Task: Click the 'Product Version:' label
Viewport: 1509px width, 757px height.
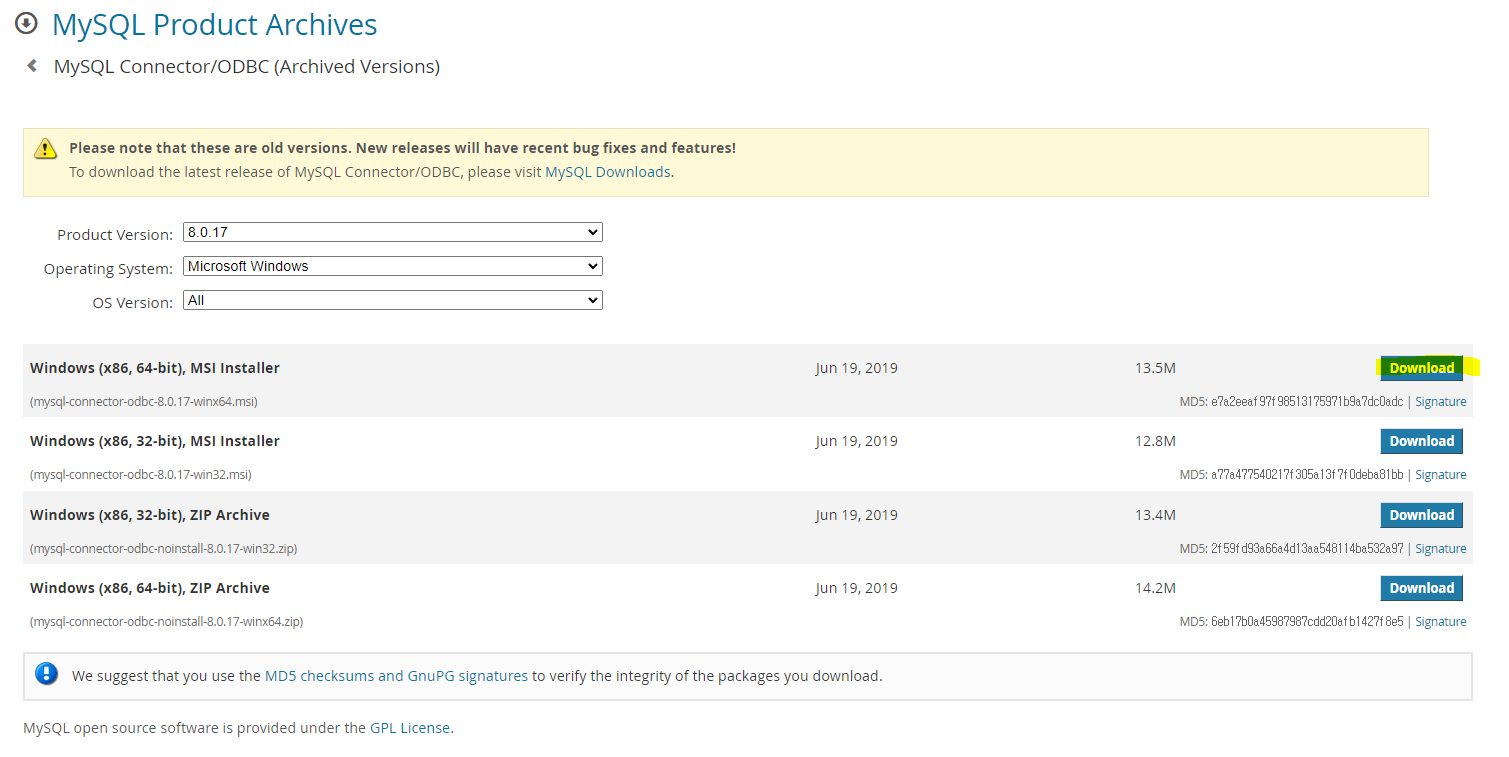Action: pos(115,235)
